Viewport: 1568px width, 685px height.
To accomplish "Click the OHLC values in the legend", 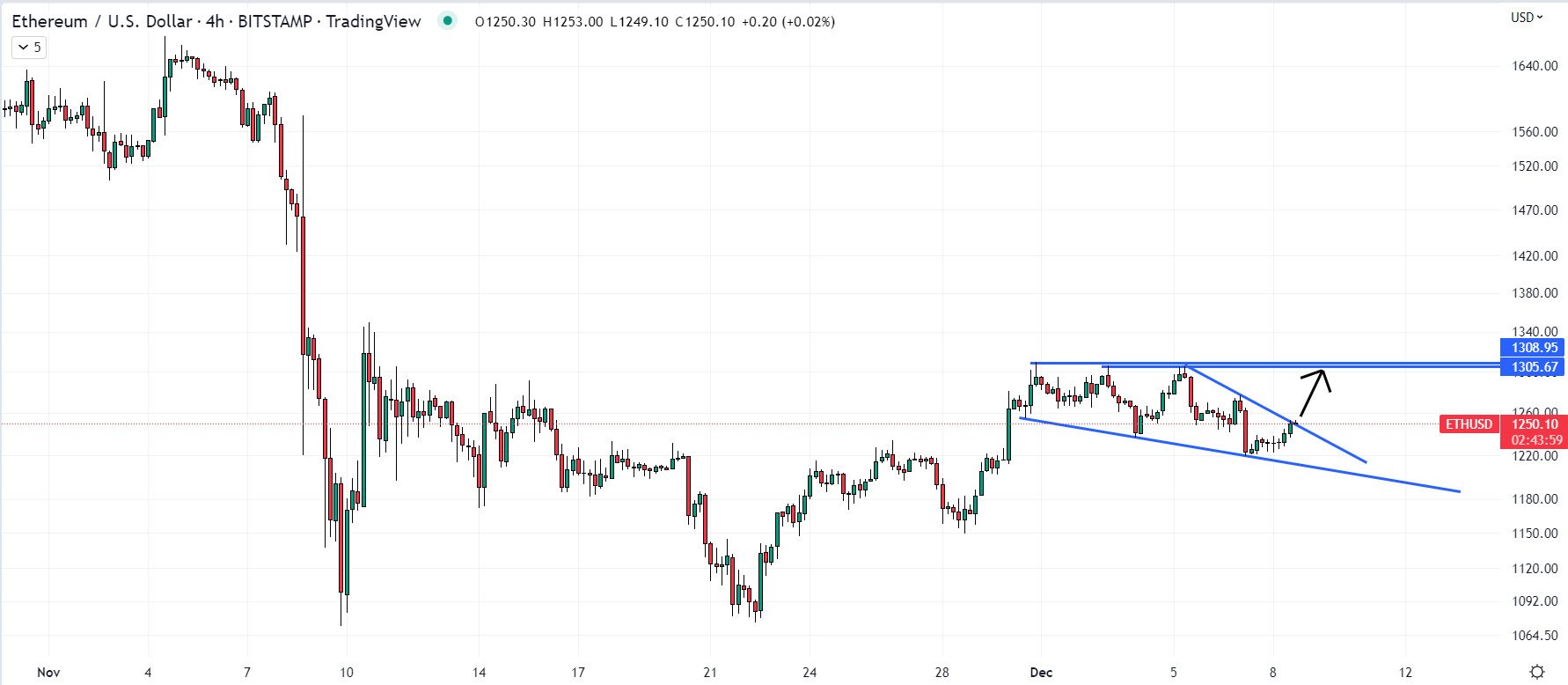I will tap(655, 22).
